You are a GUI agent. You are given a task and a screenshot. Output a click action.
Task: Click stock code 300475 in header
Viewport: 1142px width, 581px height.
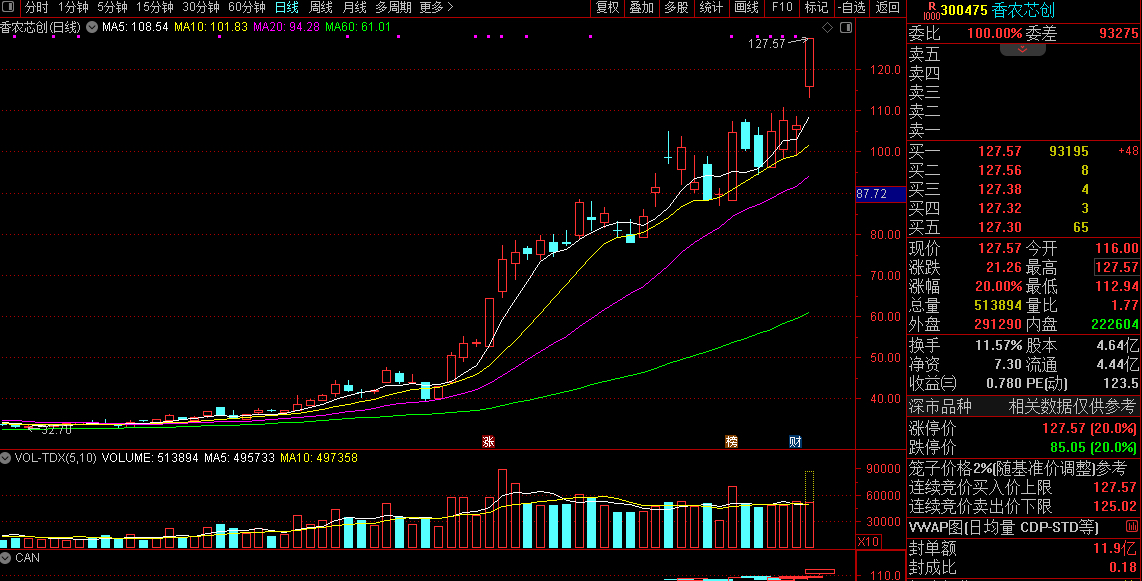coord(964,11)
